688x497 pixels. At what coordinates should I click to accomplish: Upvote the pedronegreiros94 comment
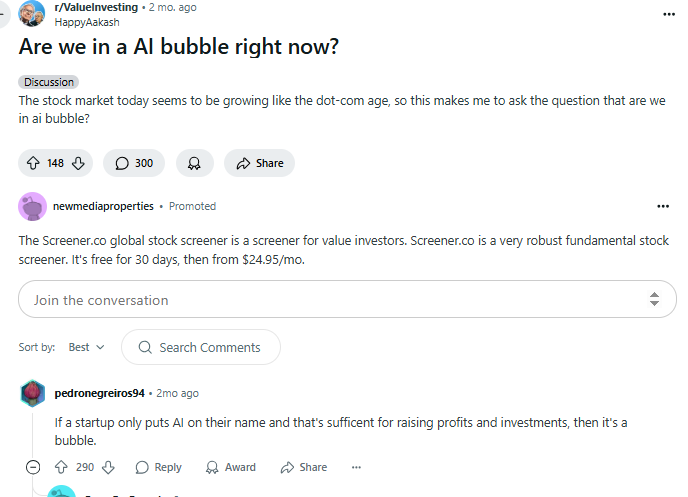60,467
